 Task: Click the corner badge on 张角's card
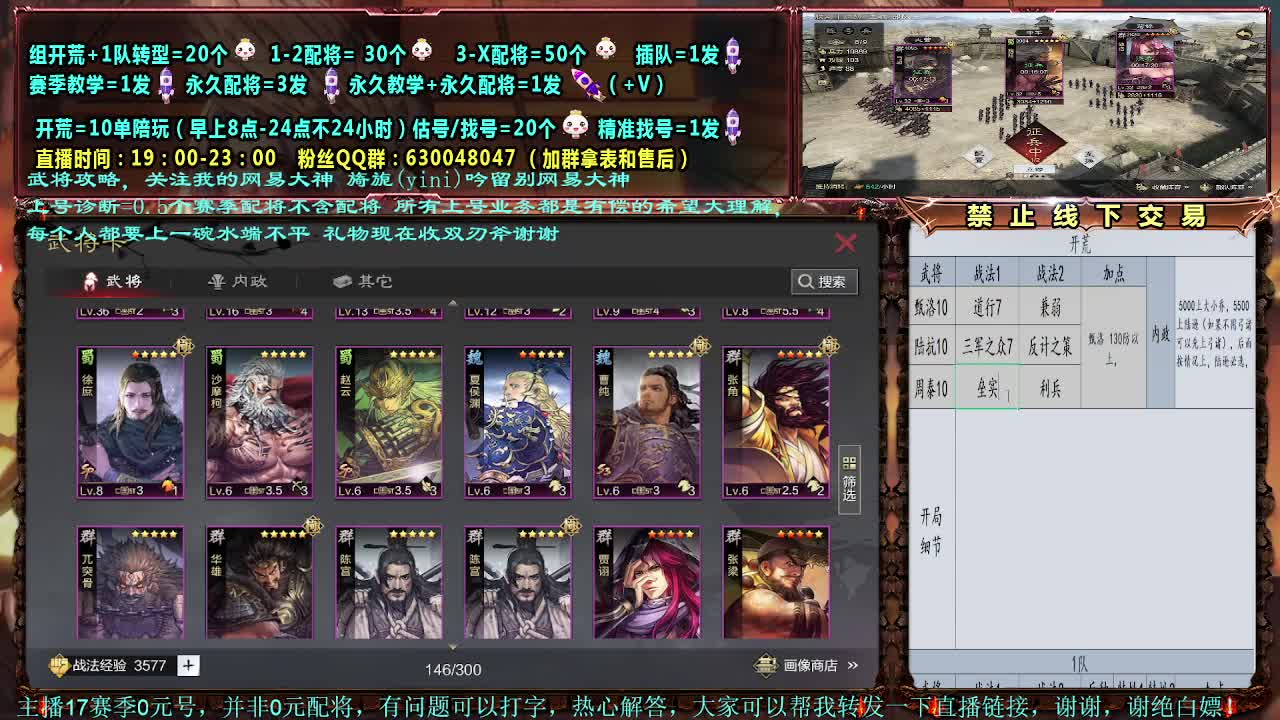click(x=829, y=346)
